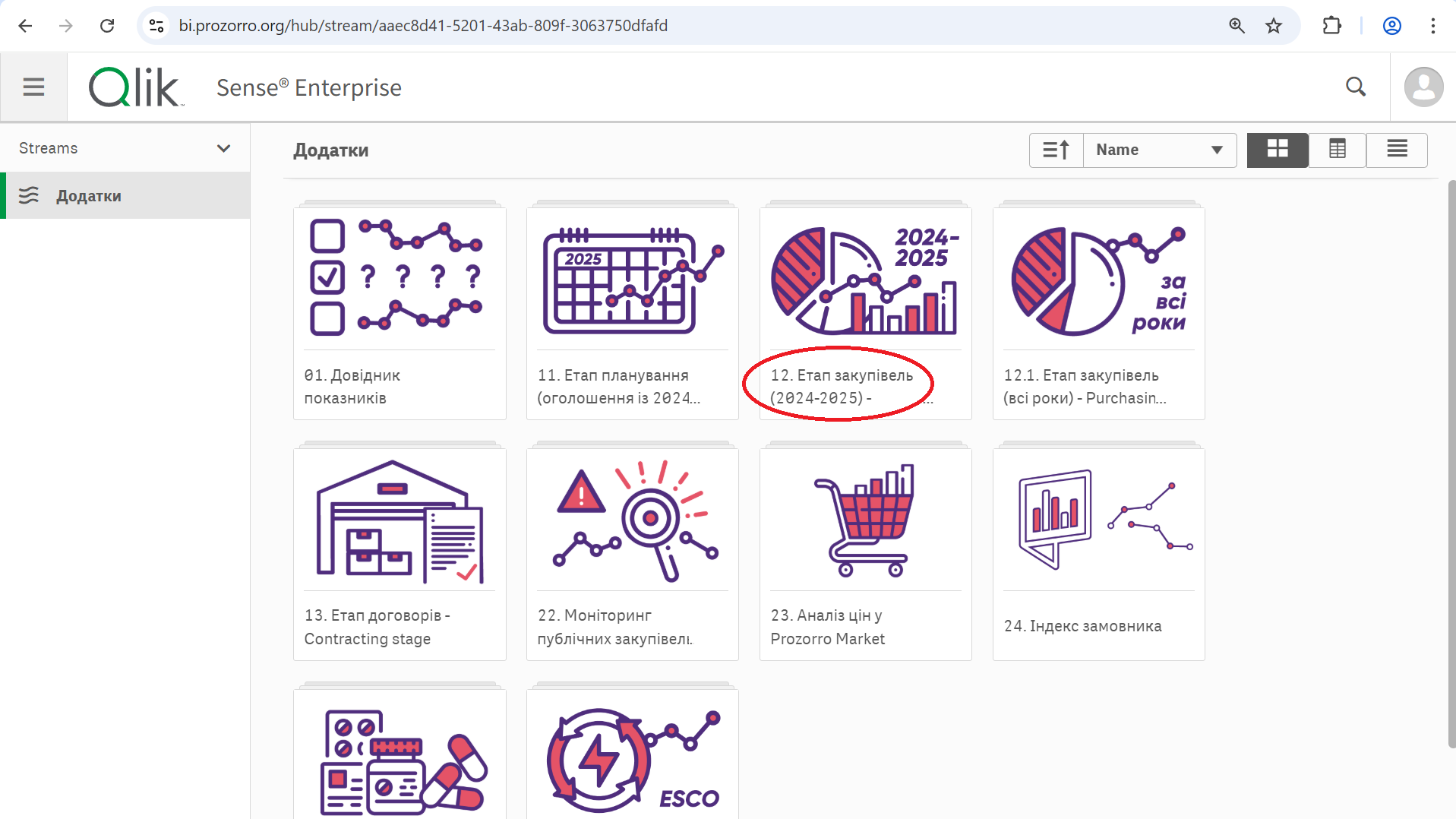Open 12. Етап закупівель (2024-2025) app
Image resolution: width=1456 pixels, height=819 pixels.
point(865,311)
